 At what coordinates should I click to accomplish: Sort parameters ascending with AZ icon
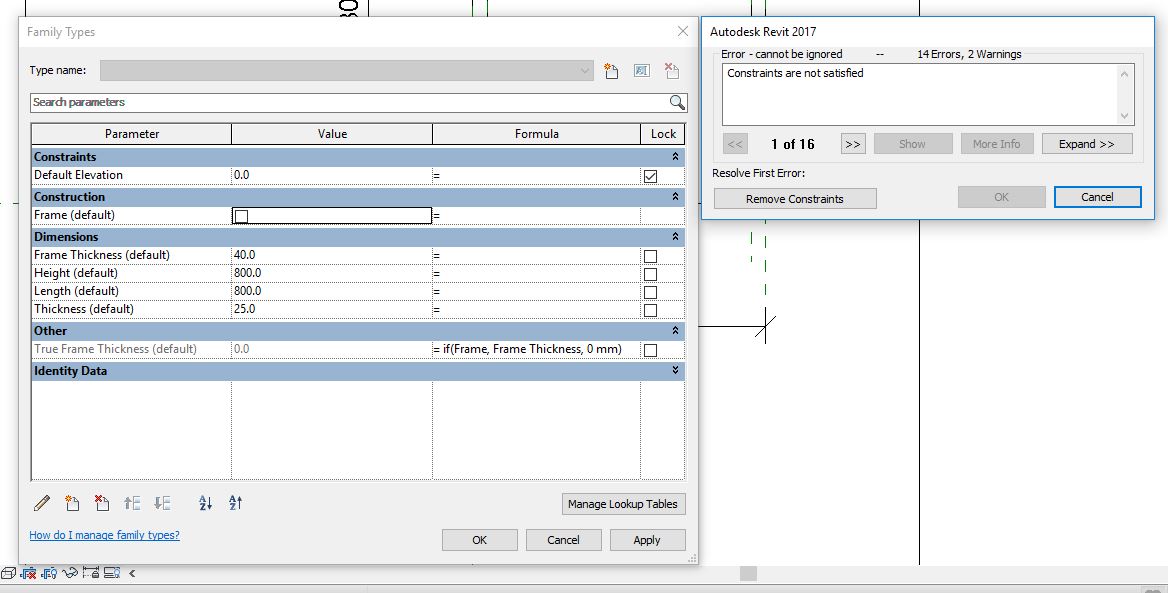coord(204,503)
